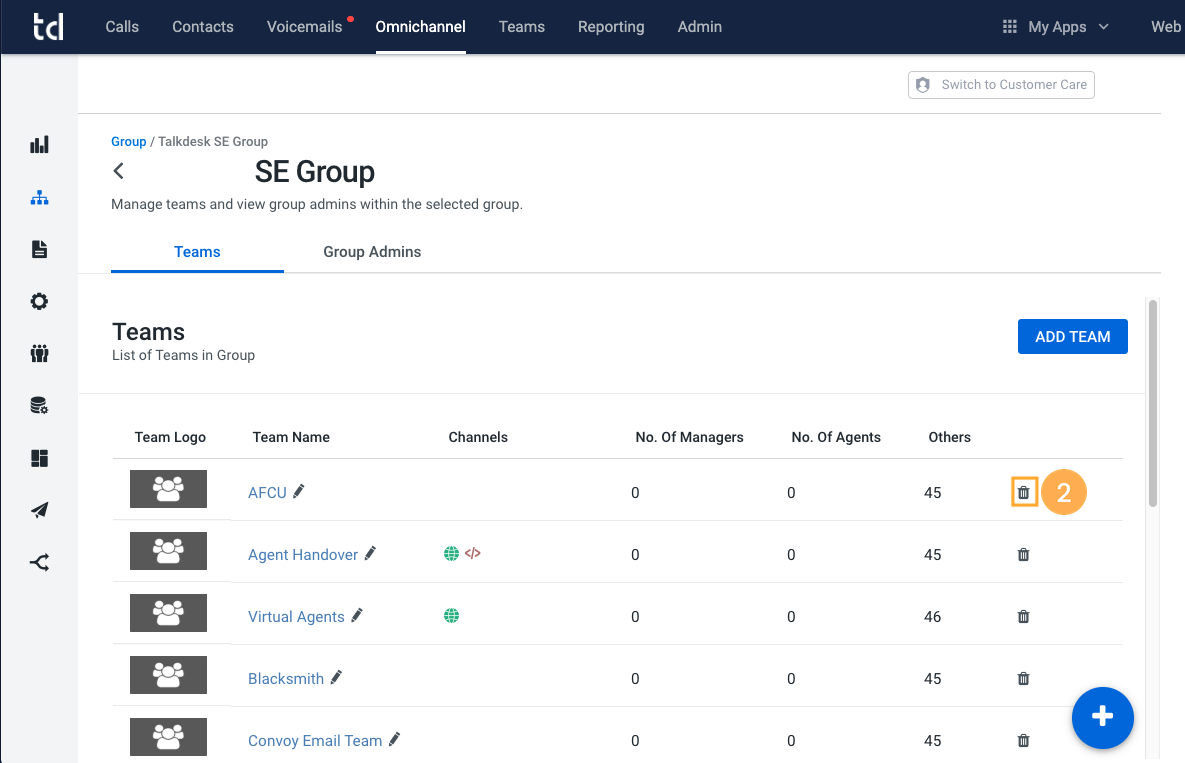Open the Convoy Email Team link
The image size is (1185, 763).
[x=315, y=740]
